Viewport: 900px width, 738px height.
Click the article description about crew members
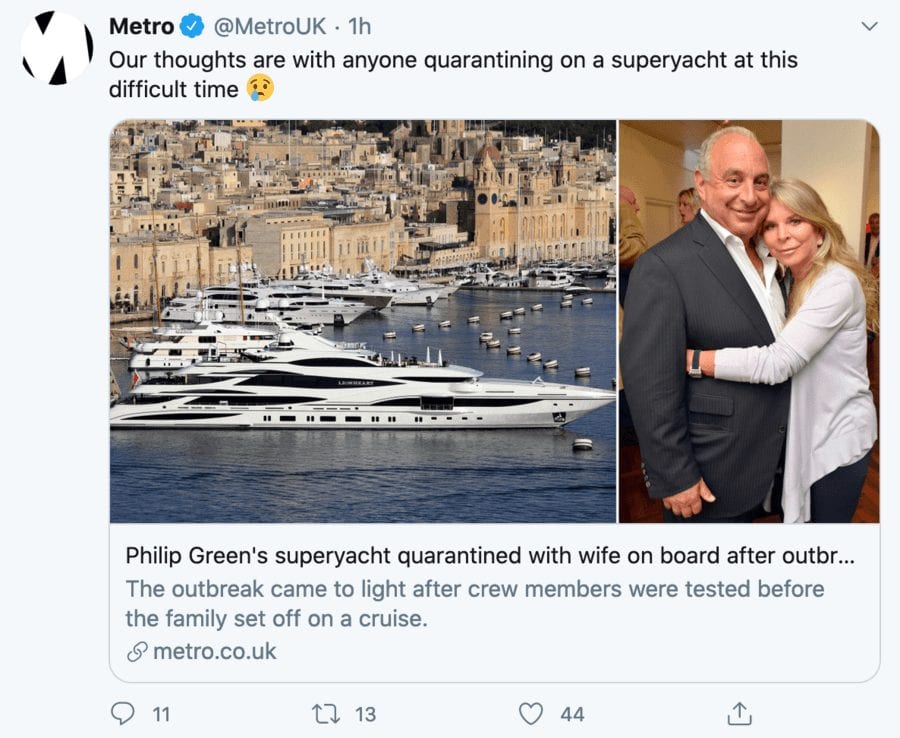tap(475, 603)
